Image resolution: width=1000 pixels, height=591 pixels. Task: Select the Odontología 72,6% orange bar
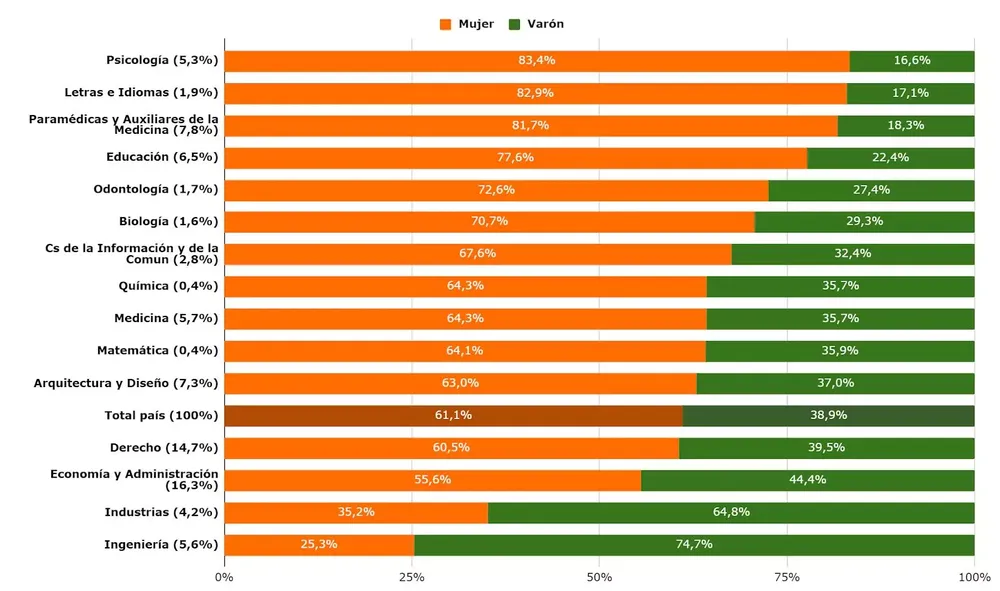coord(496,190)
